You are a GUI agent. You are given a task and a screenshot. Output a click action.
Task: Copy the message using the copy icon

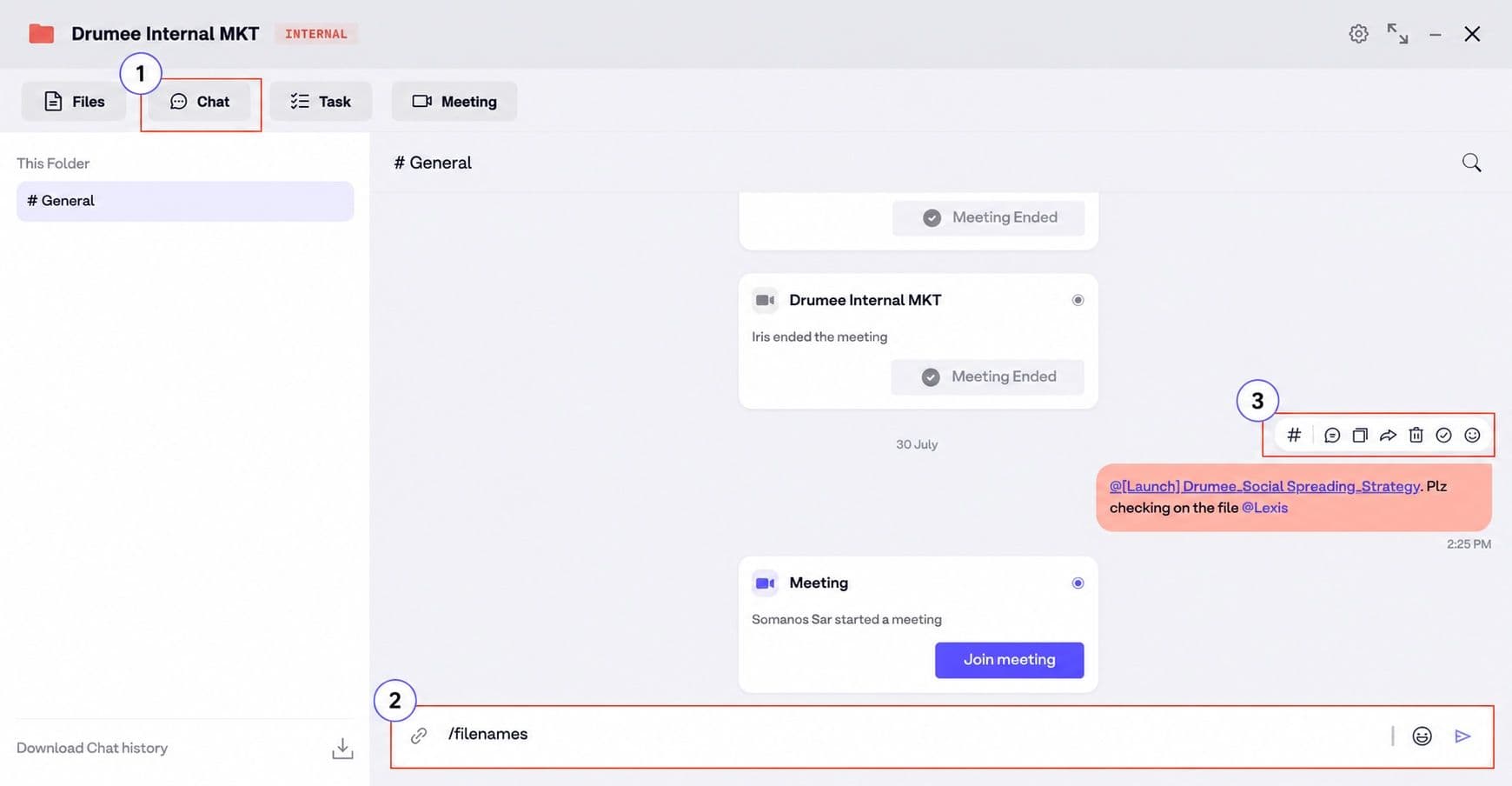[1360, 435]
